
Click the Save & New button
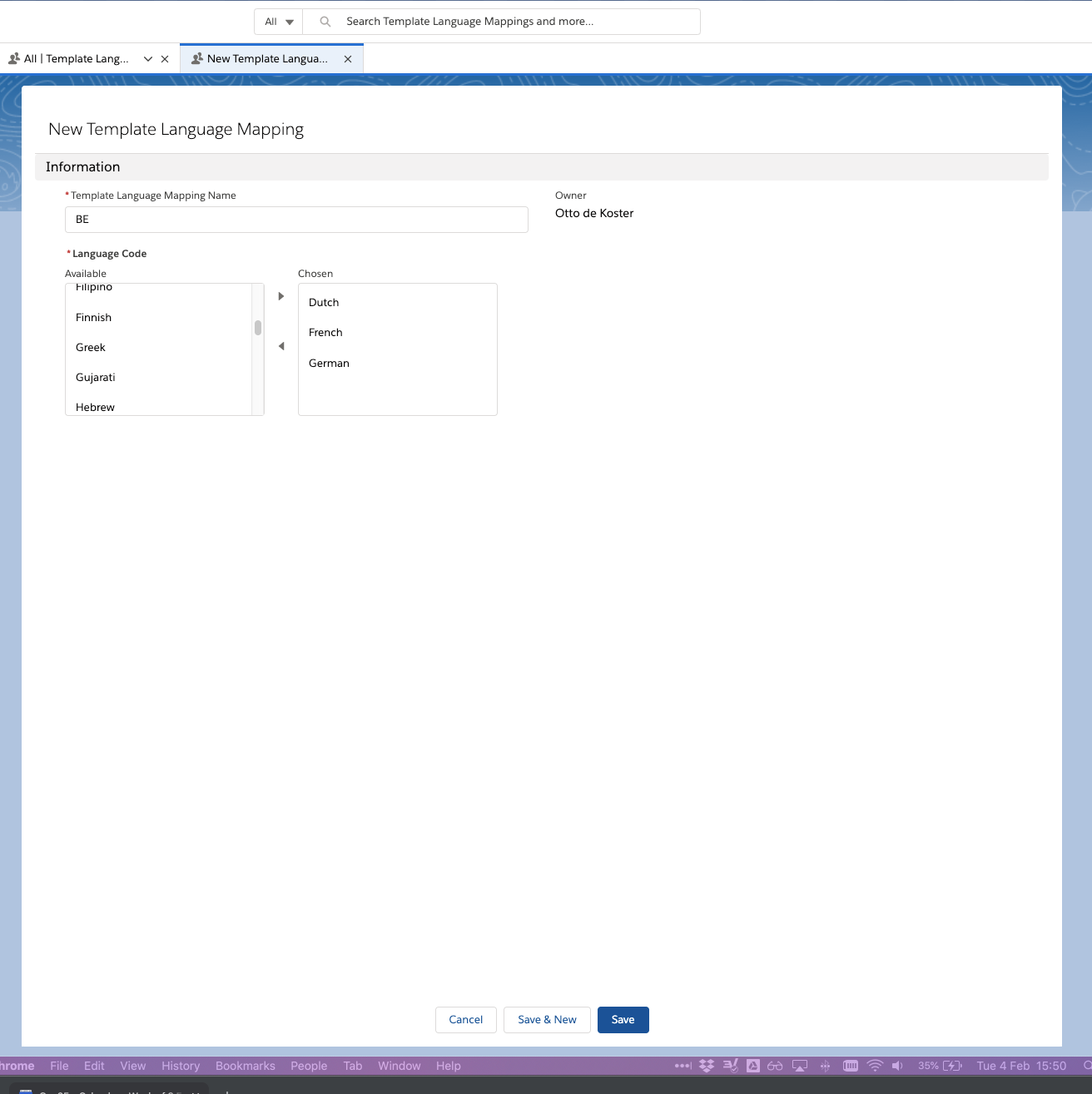coord(547,1020)
